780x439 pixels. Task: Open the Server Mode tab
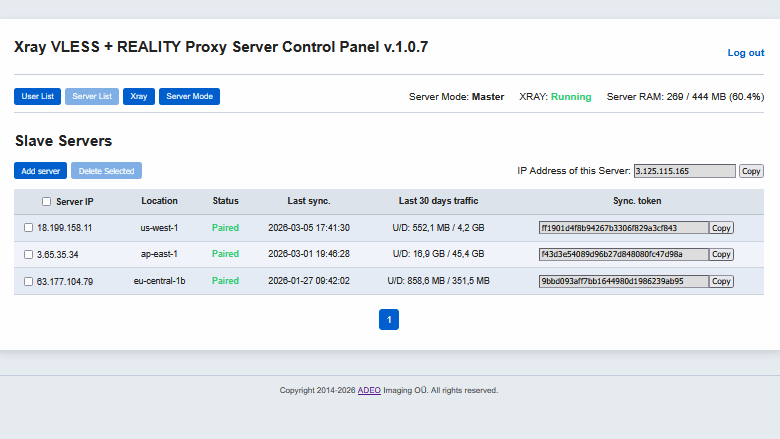click(189, 97)
